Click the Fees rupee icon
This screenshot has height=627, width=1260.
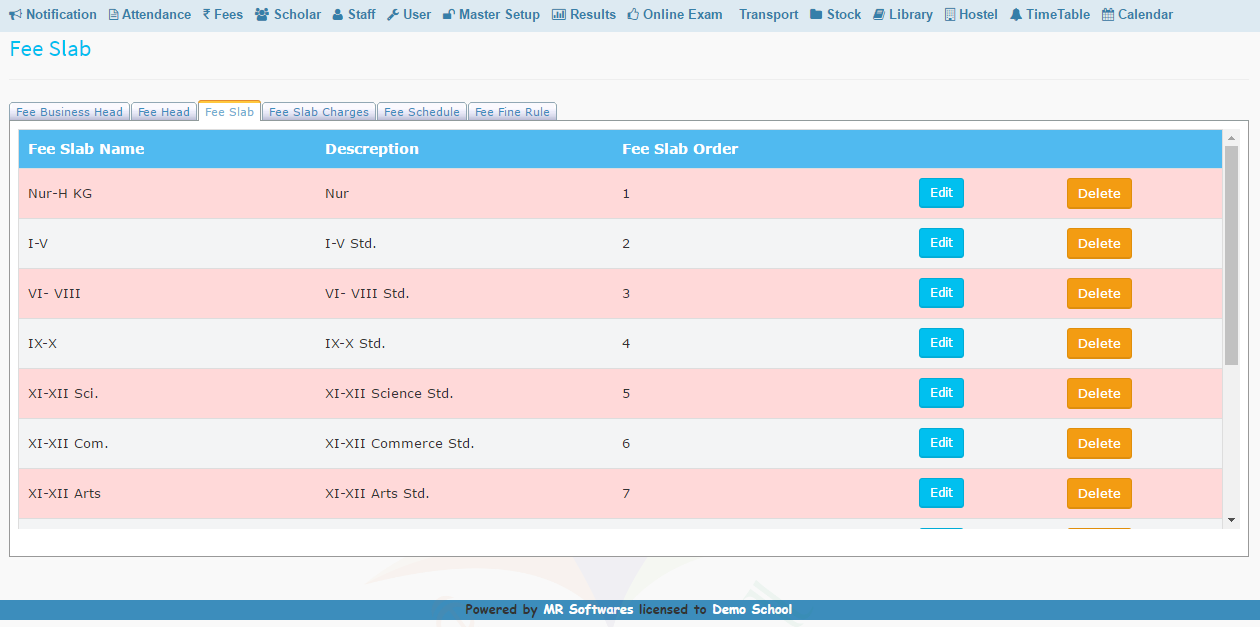206,15
